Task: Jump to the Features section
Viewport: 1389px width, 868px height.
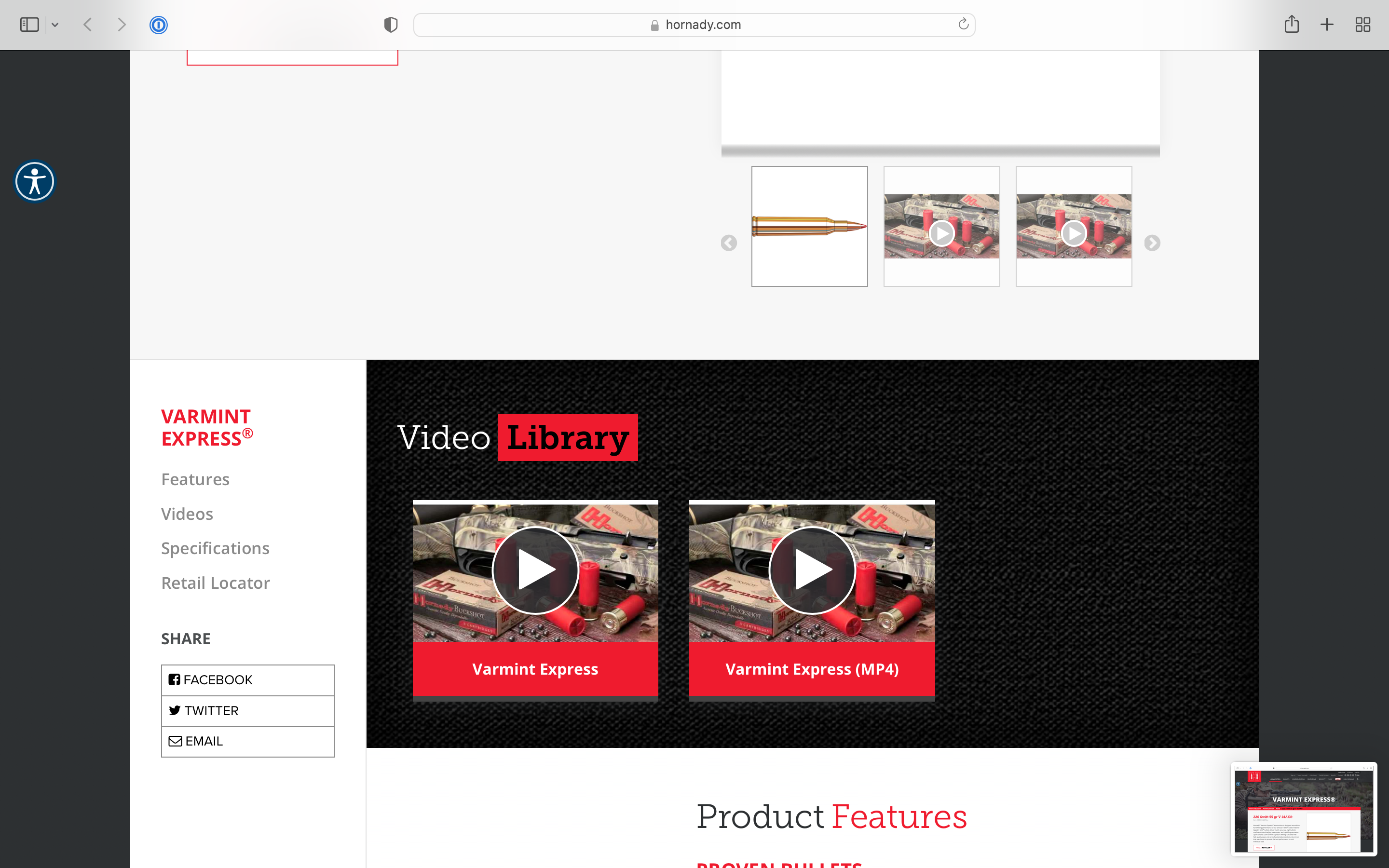Action: coord(195,479)
